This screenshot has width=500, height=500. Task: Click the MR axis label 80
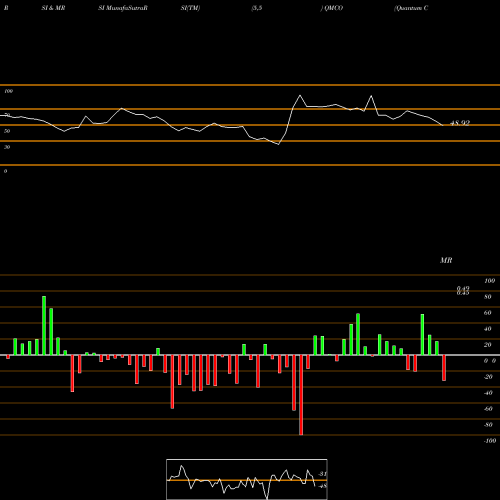488,297
